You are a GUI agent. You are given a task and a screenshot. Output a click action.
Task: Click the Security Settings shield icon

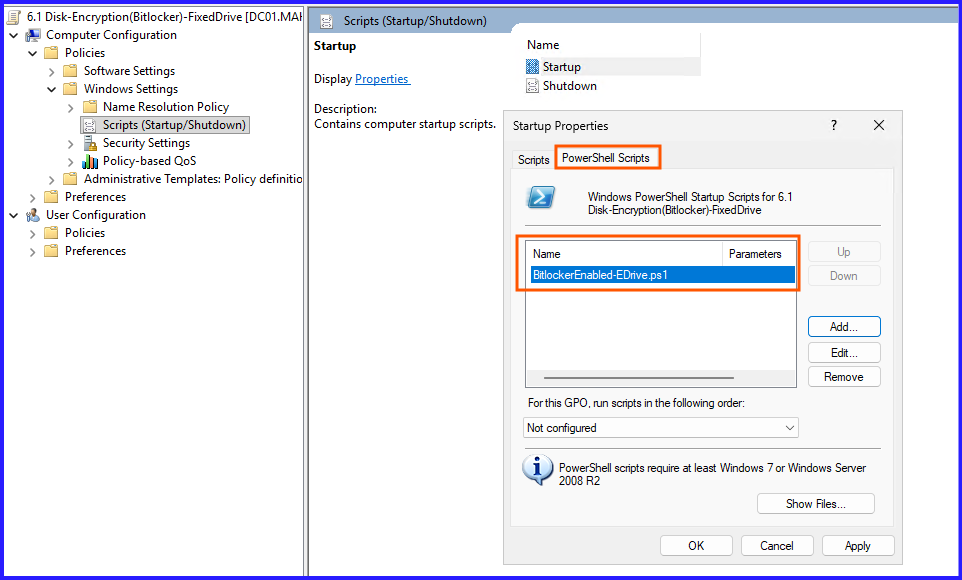pos(90,143)
